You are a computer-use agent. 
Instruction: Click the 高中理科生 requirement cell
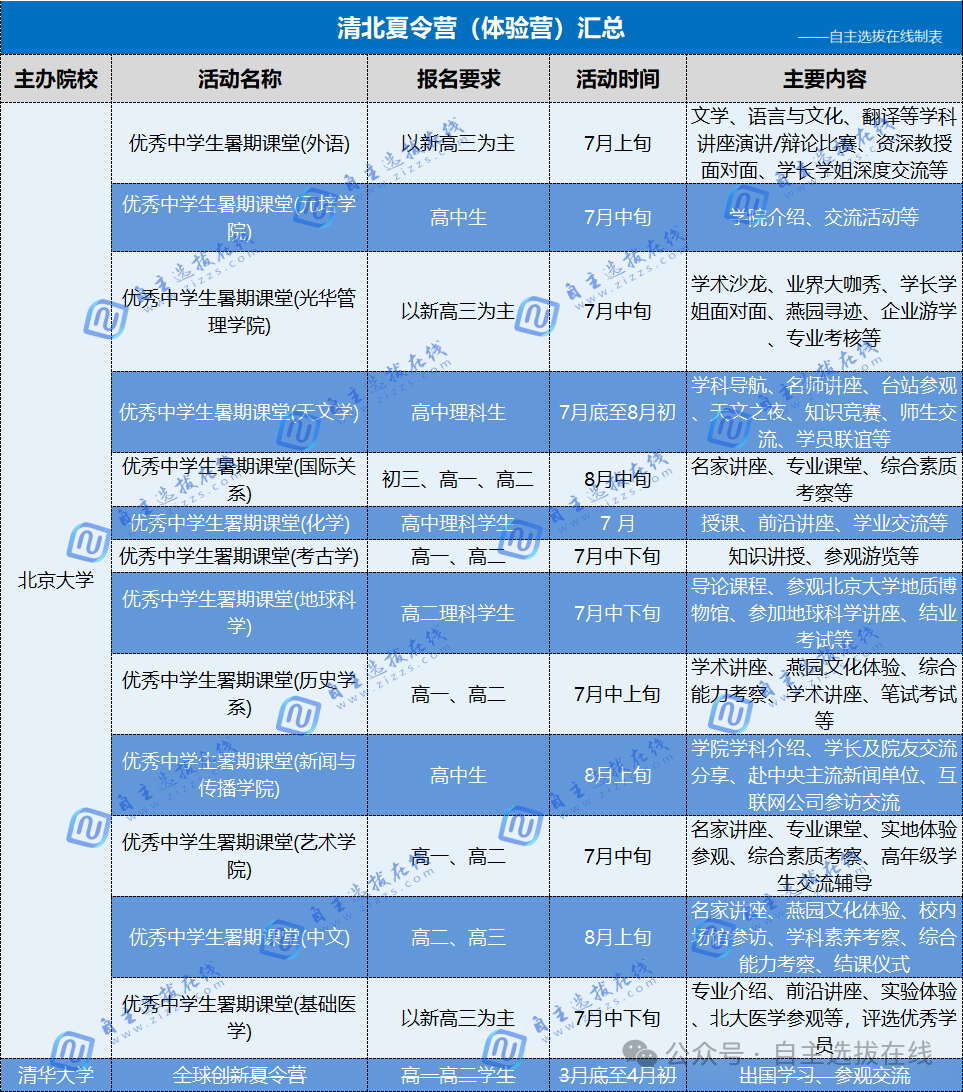[458, 412]
